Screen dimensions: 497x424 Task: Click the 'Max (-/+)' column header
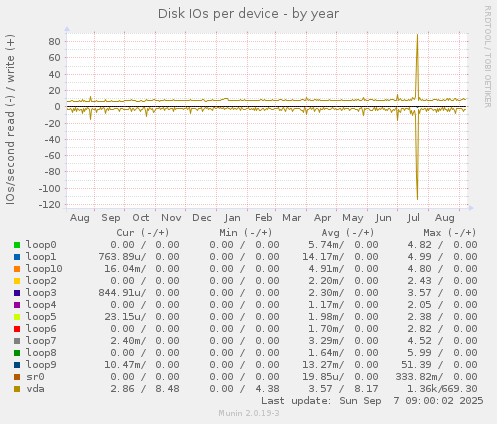450,233
